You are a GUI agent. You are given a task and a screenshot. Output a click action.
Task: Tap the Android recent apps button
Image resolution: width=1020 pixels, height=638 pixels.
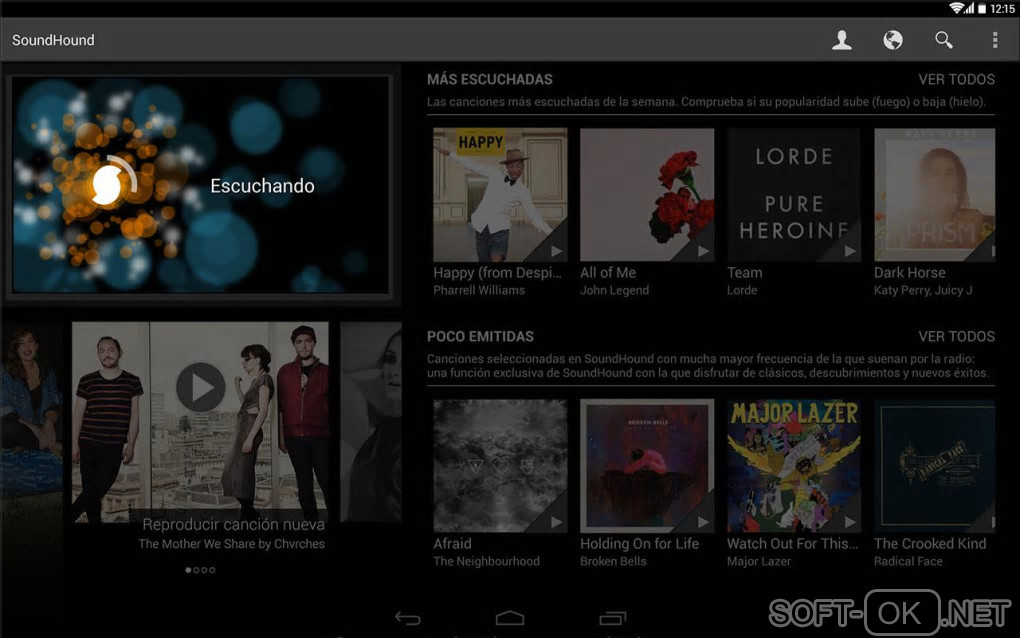pyautogui.click(x=612, y=618)
